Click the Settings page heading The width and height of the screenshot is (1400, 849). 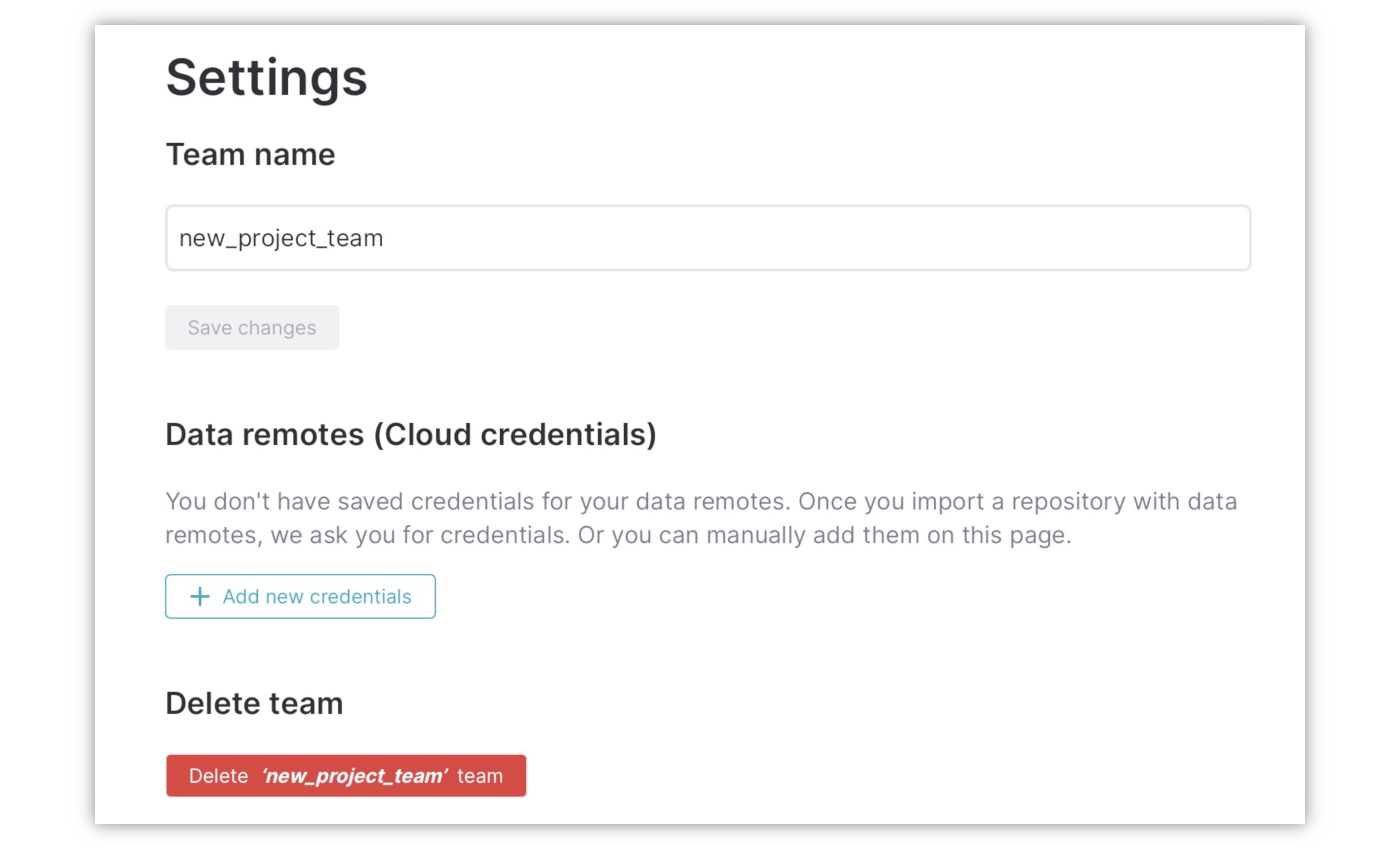click(266, 77)
